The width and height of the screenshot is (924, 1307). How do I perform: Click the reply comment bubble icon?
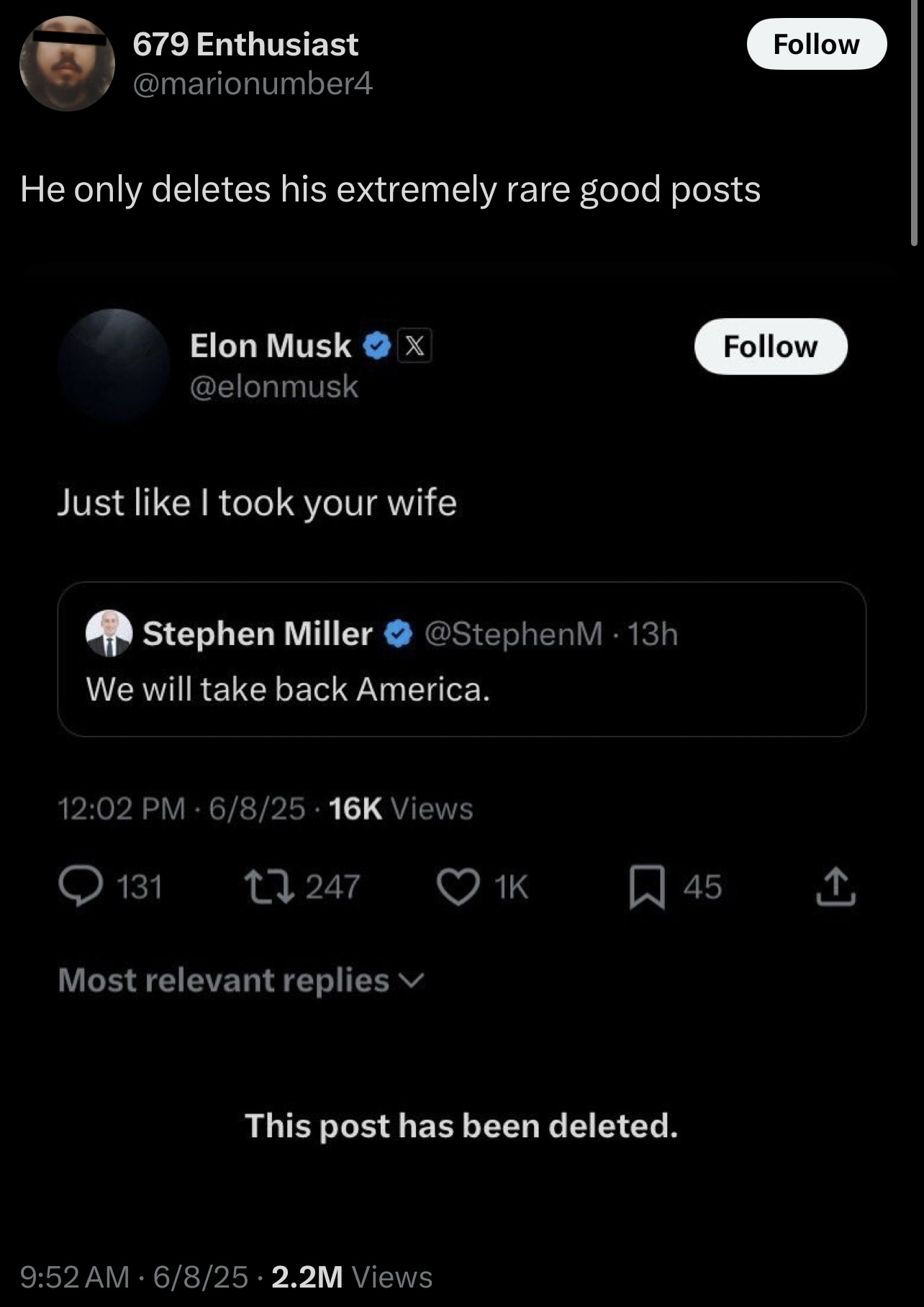pos(80,887)
